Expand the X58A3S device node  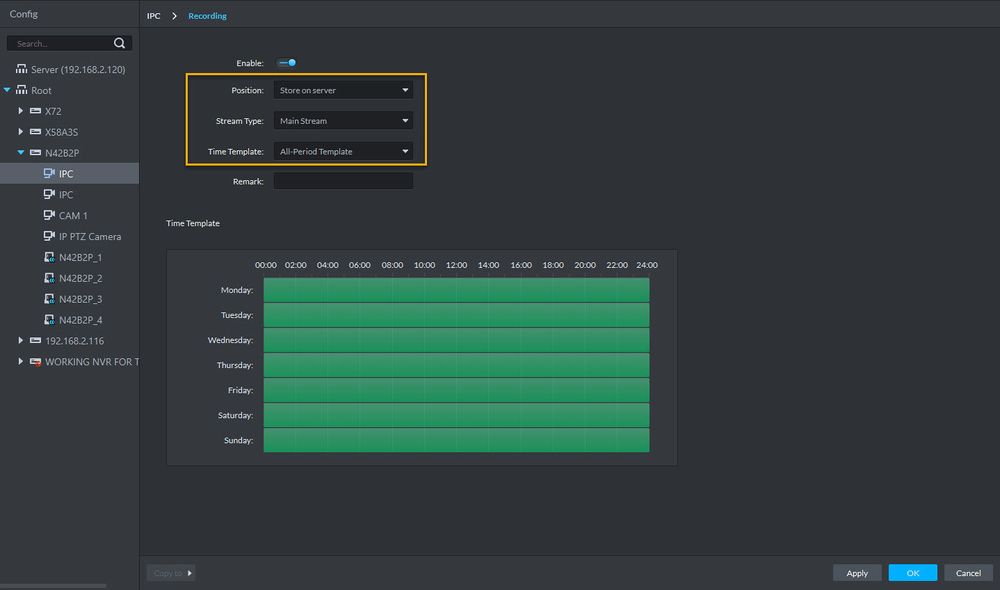[x=21, y=132]
